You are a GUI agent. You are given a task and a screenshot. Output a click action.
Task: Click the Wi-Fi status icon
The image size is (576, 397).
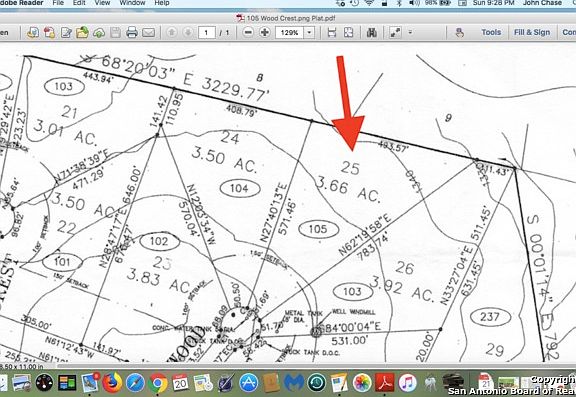click(x=369, y=3)
